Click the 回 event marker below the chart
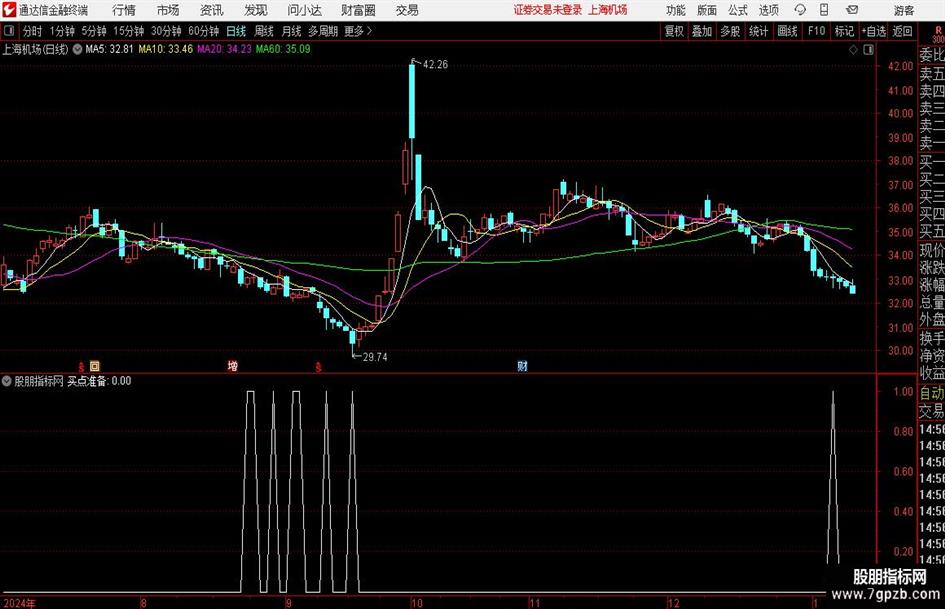 point(95,365)
